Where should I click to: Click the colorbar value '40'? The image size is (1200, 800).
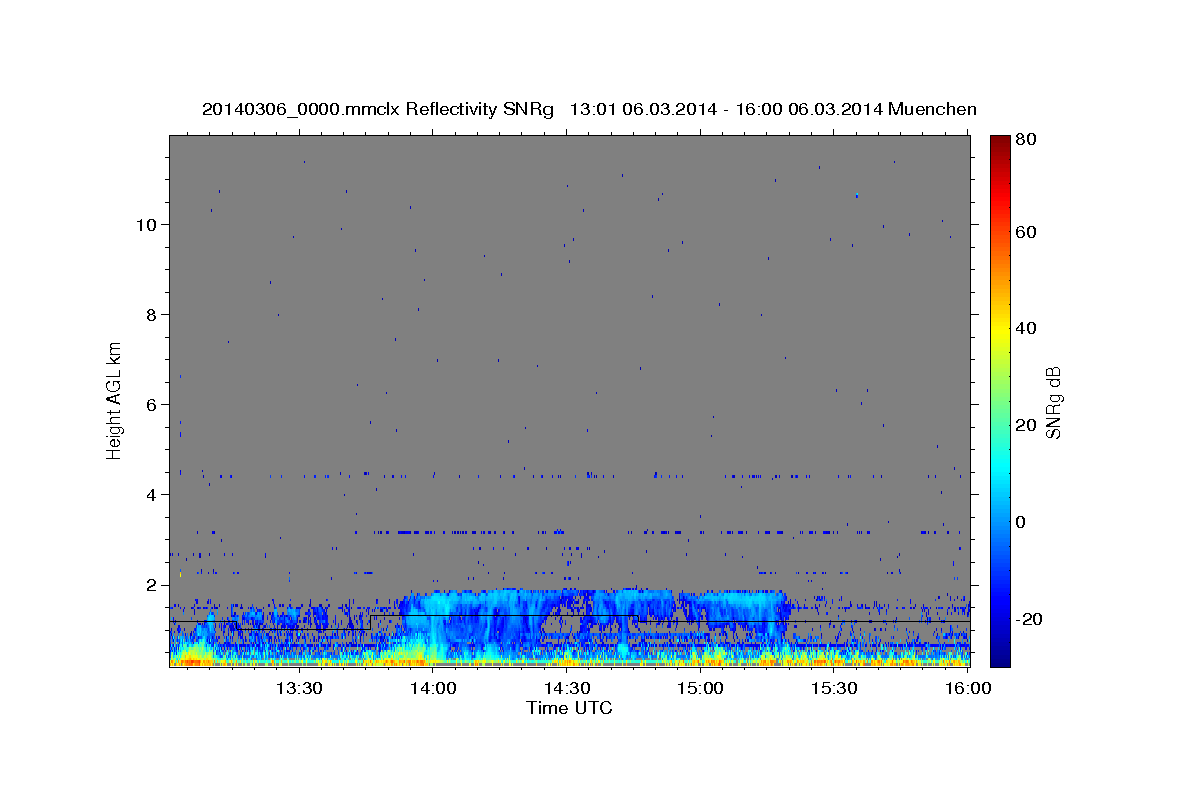coord(1028,328)
